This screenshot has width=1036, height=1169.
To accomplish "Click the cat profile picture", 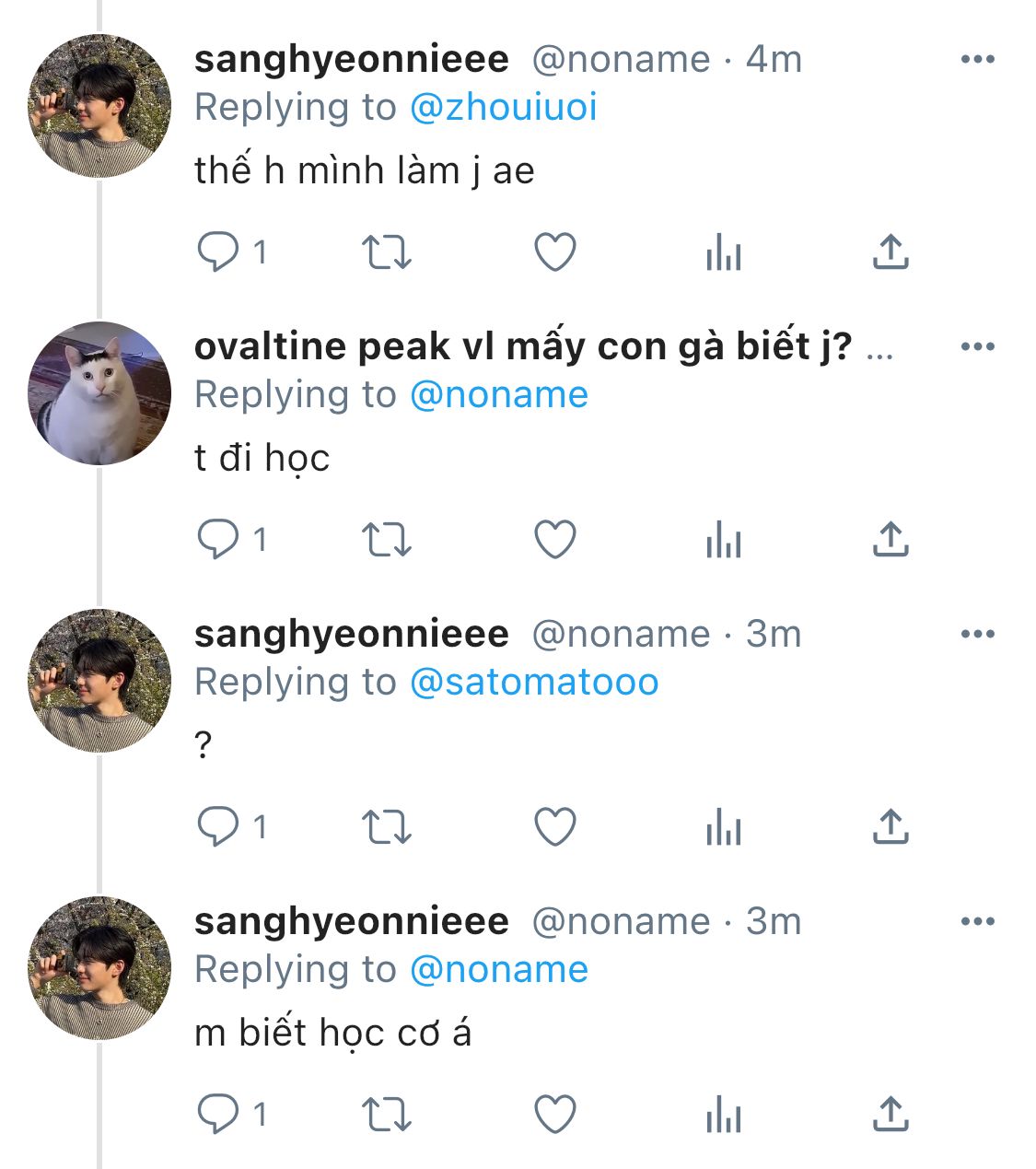I will tap(99, 393).
